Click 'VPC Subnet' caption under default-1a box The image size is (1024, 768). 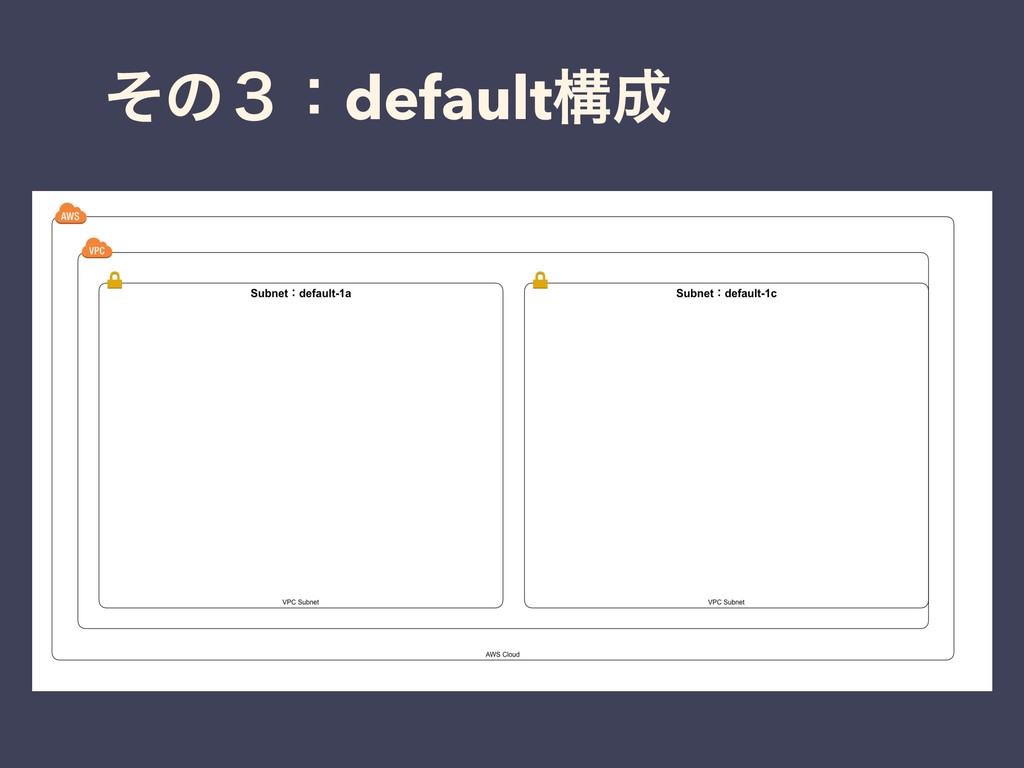tap(300, 602)
